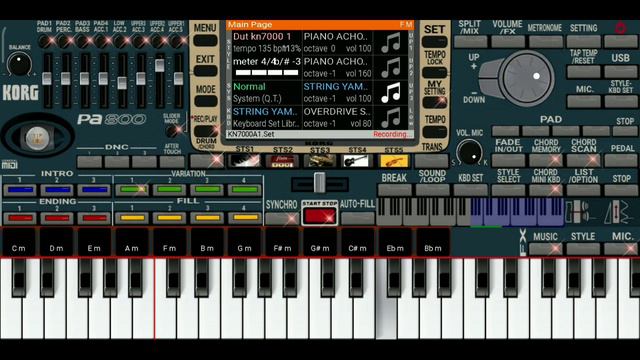Tap the note icon beside OVERDRIVE S..
Screen dimensions: 640x360
coord(391,118)
